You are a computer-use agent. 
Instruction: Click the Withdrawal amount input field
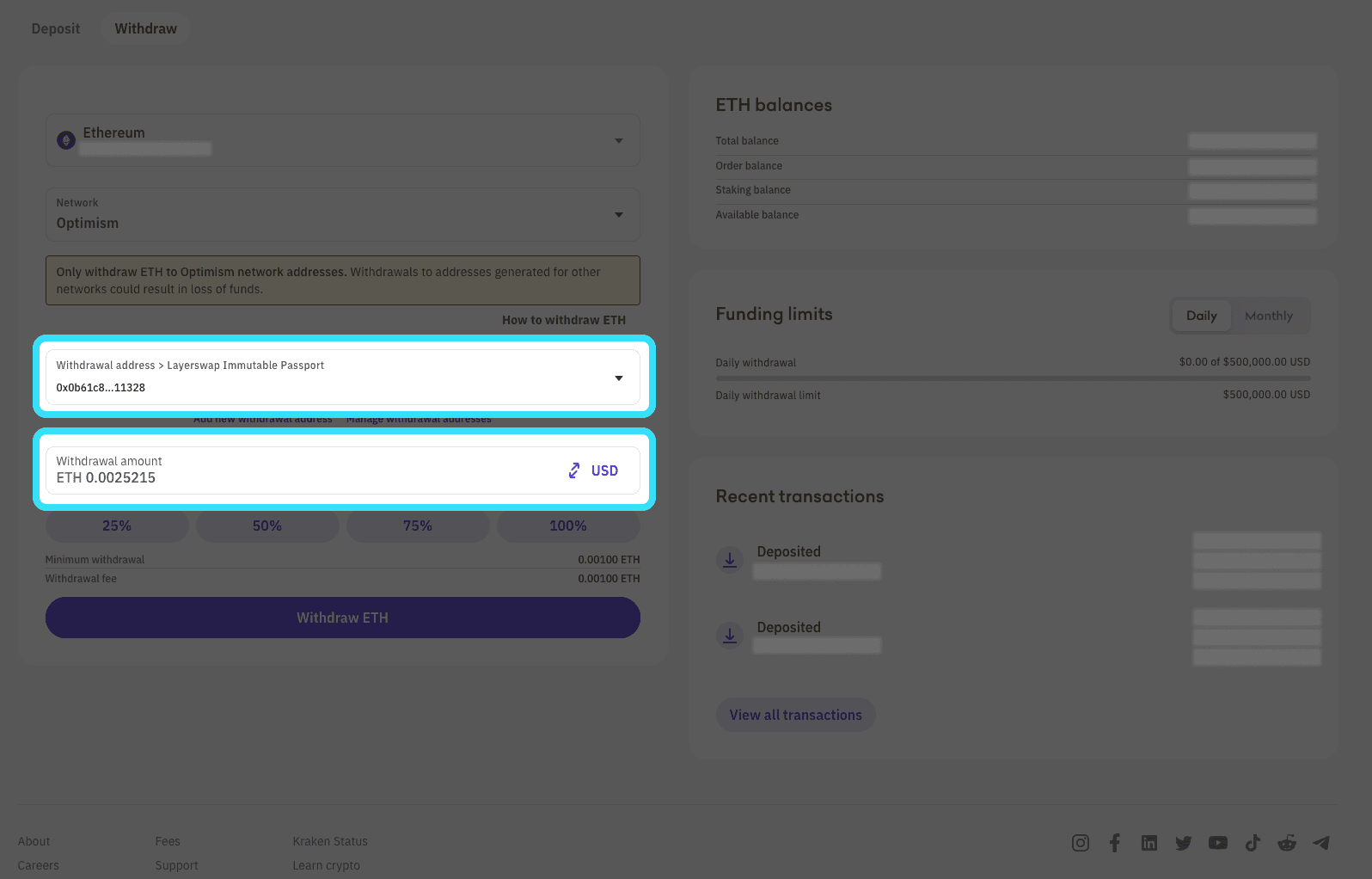coord(343,470)
